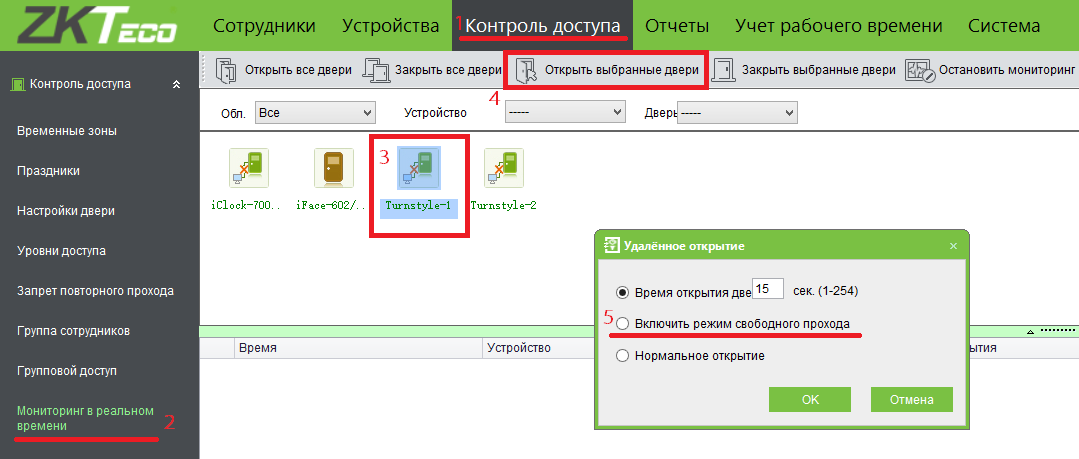
Task: Open the Система tab
Action: tap(1004, 26)
